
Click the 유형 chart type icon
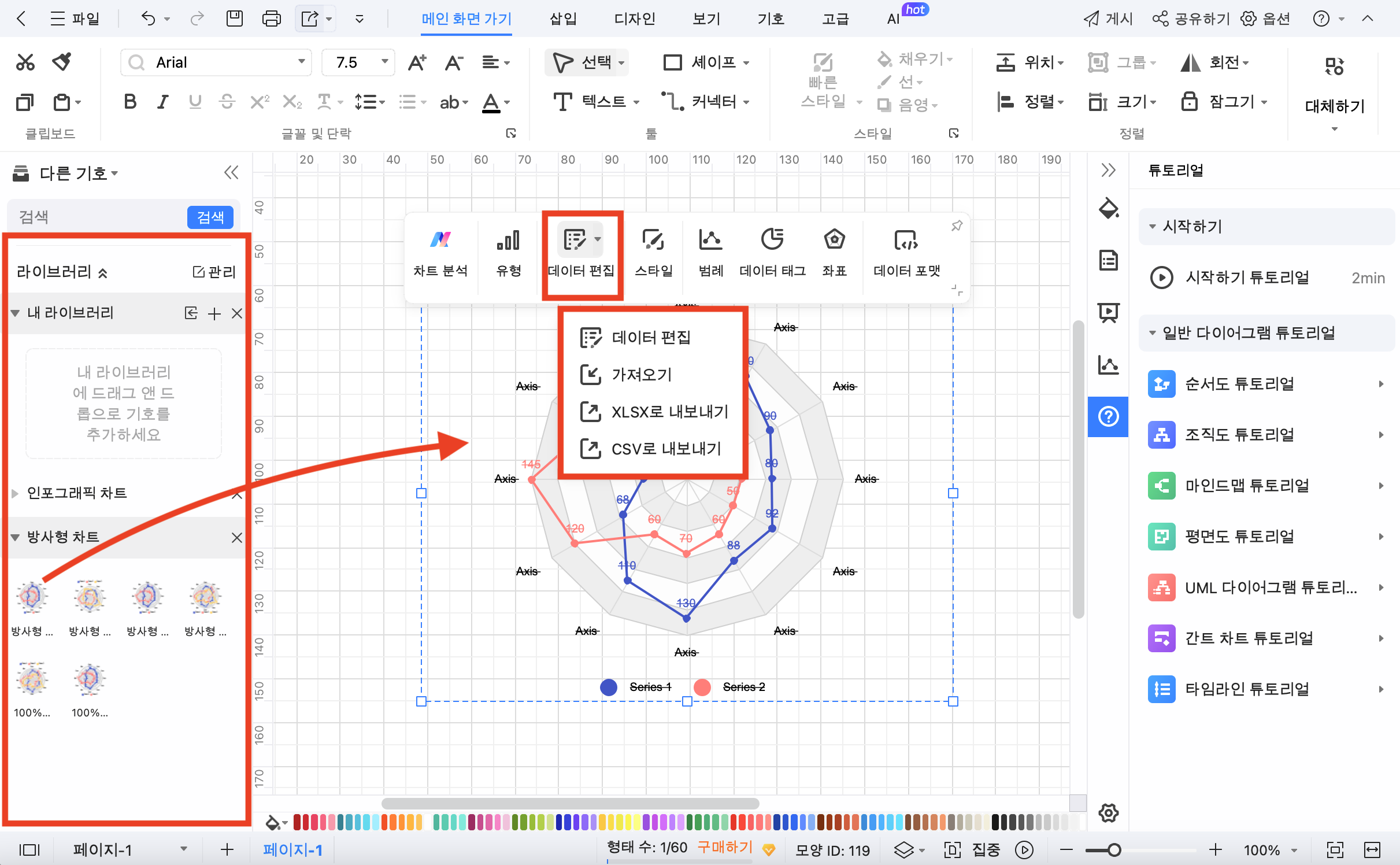[x=509, y=253]
